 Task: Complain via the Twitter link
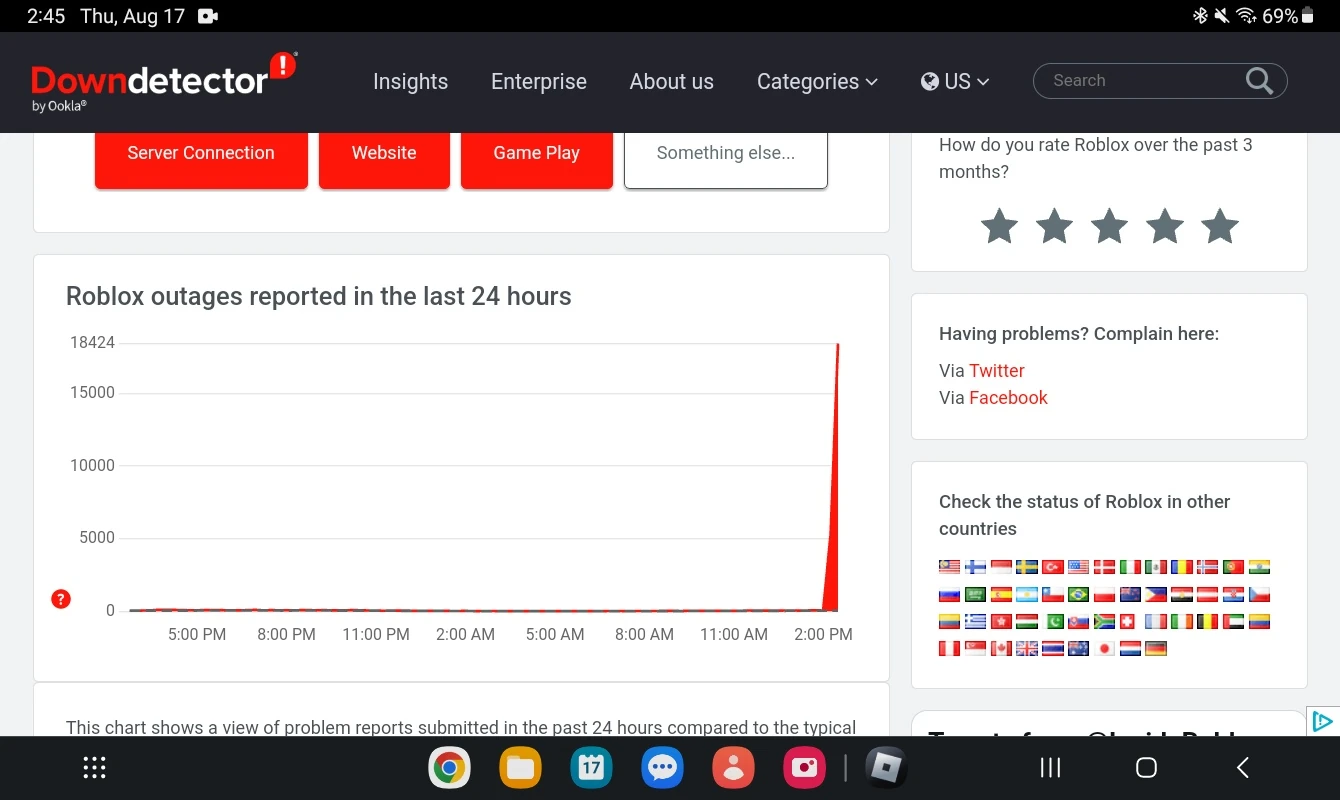click(997, 370)
